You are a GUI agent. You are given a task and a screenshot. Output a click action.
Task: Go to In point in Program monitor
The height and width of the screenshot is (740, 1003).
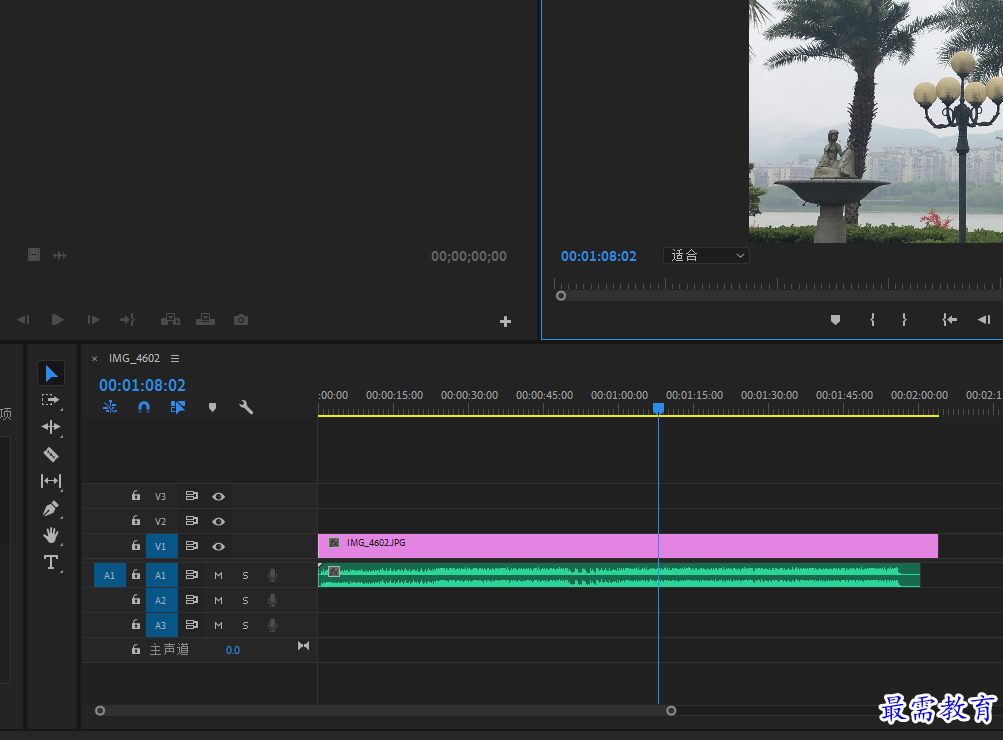point(949,319)
